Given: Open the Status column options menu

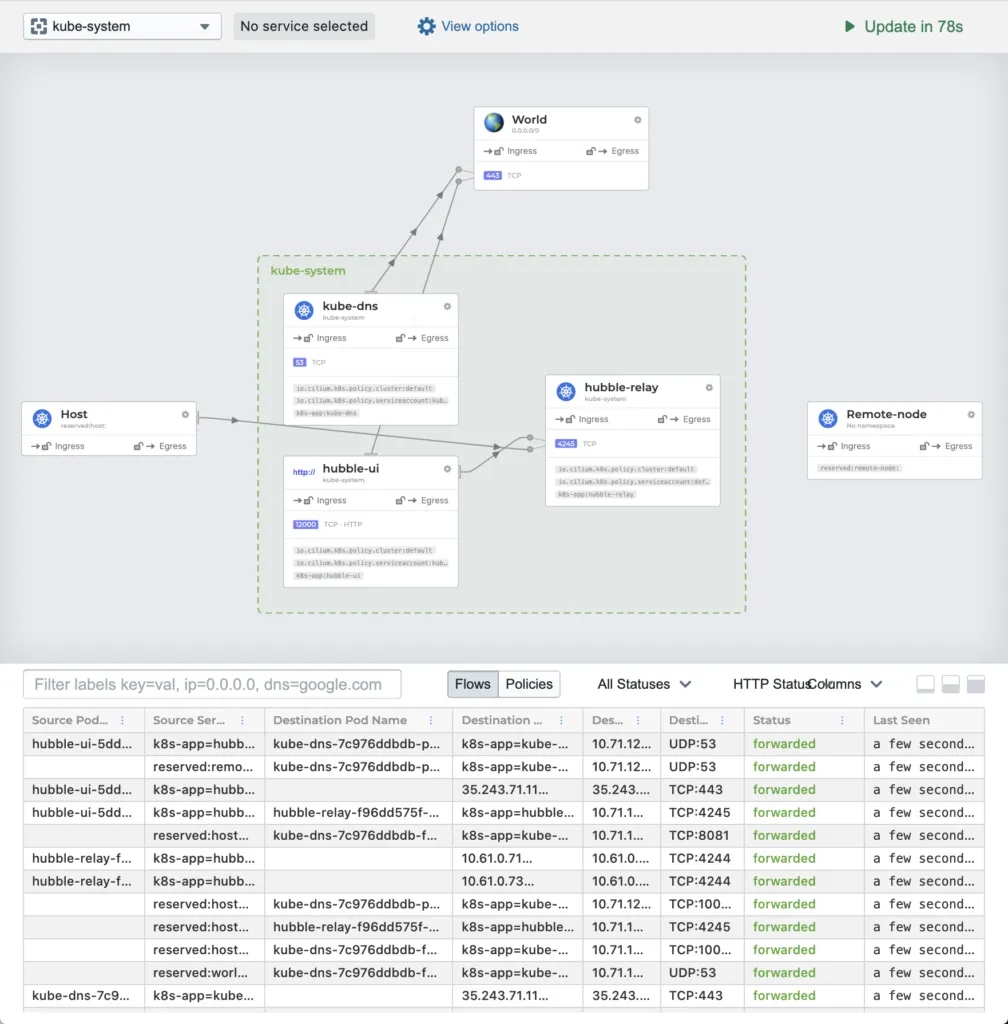Looking at the screenshot, I should [x=842, y=720].
